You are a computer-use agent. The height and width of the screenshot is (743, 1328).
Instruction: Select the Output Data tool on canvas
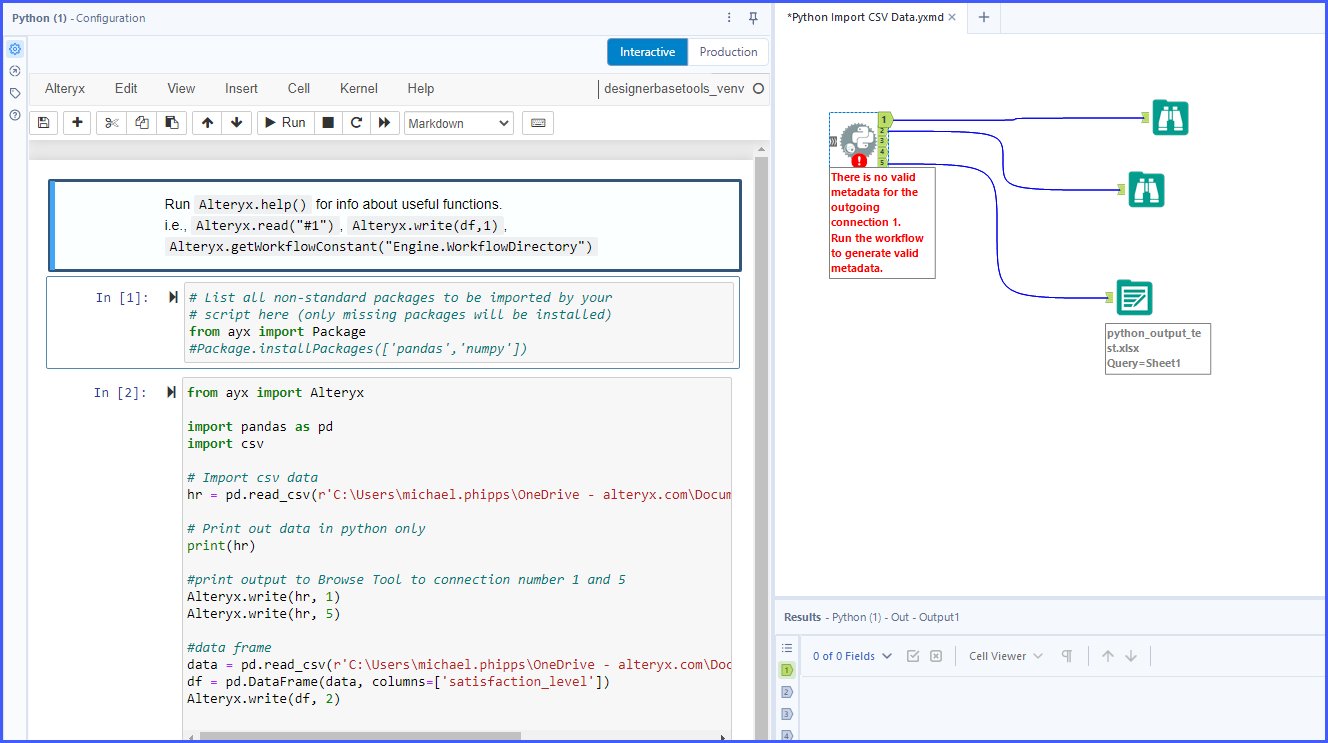pos(1134,298)
